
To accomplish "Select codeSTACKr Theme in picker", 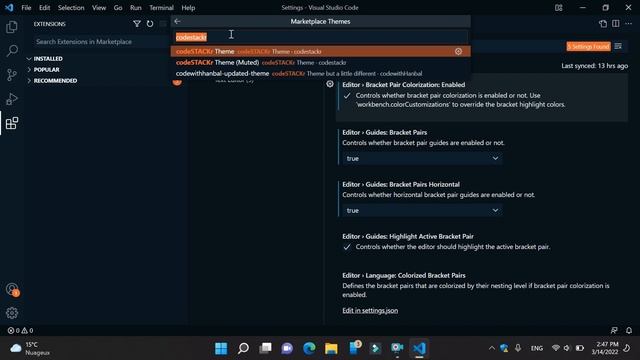I will click(x=320, y=51).
